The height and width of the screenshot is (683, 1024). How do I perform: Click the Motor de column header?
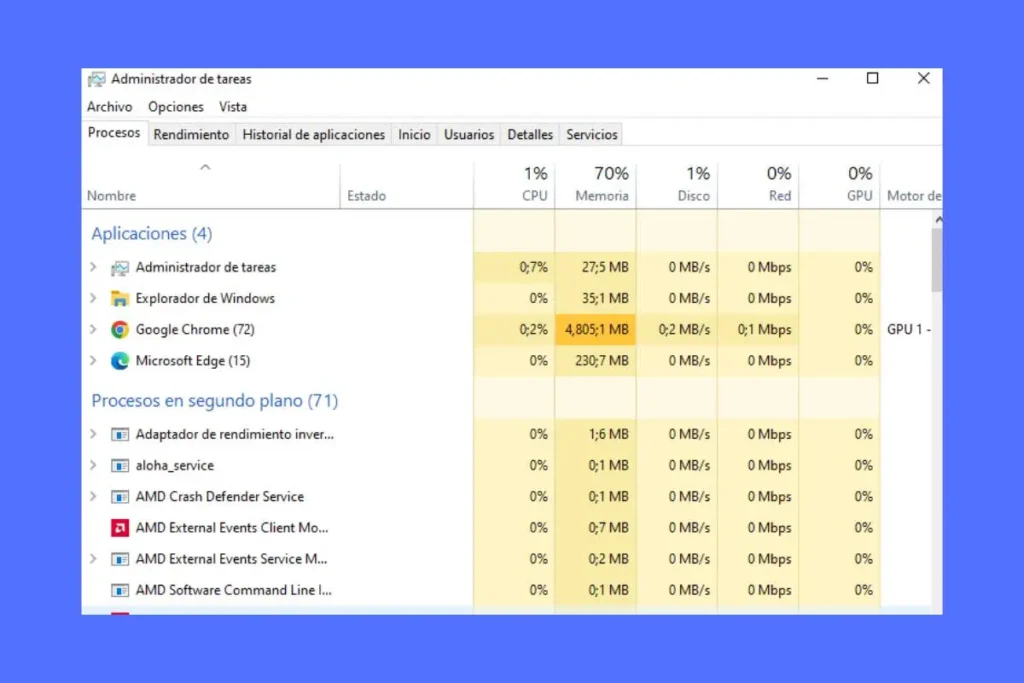(x=912, y=185)
